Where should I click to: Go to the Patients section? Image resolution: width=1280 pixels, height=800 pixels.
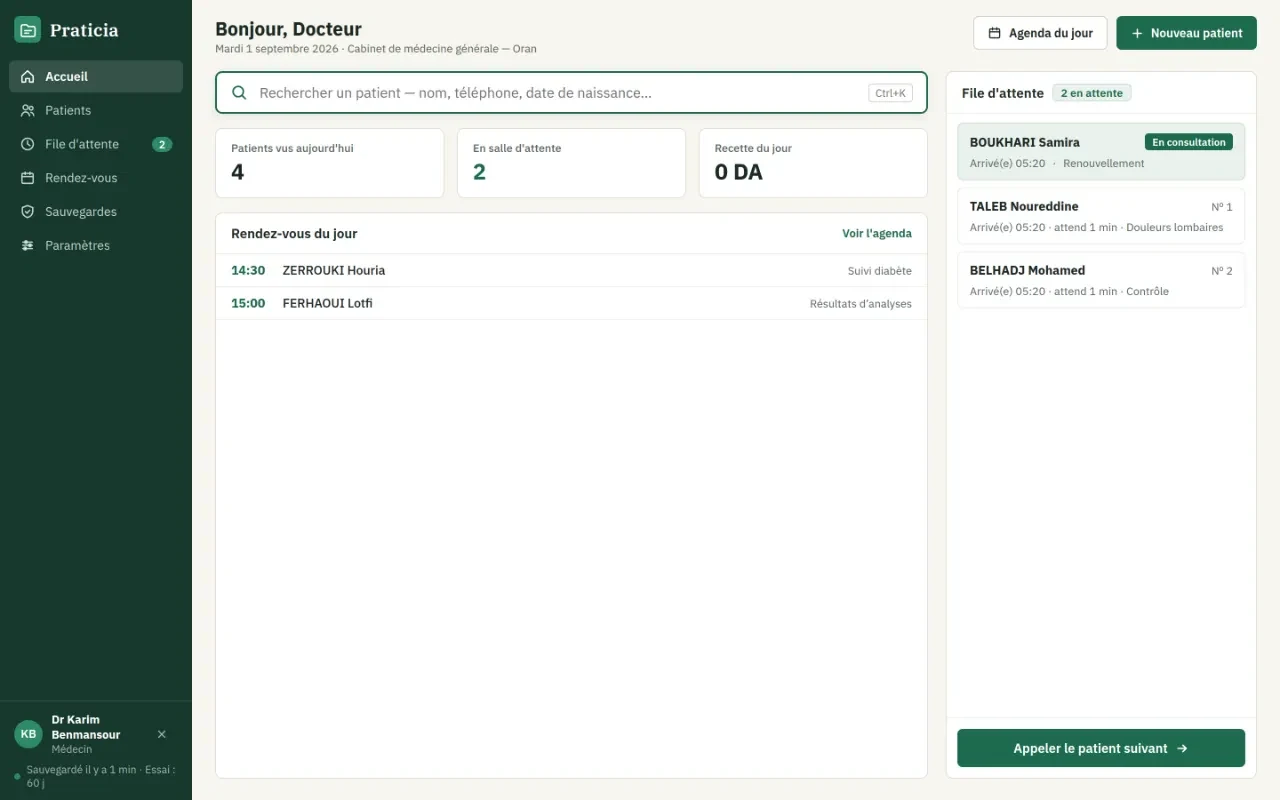point(96,111)
